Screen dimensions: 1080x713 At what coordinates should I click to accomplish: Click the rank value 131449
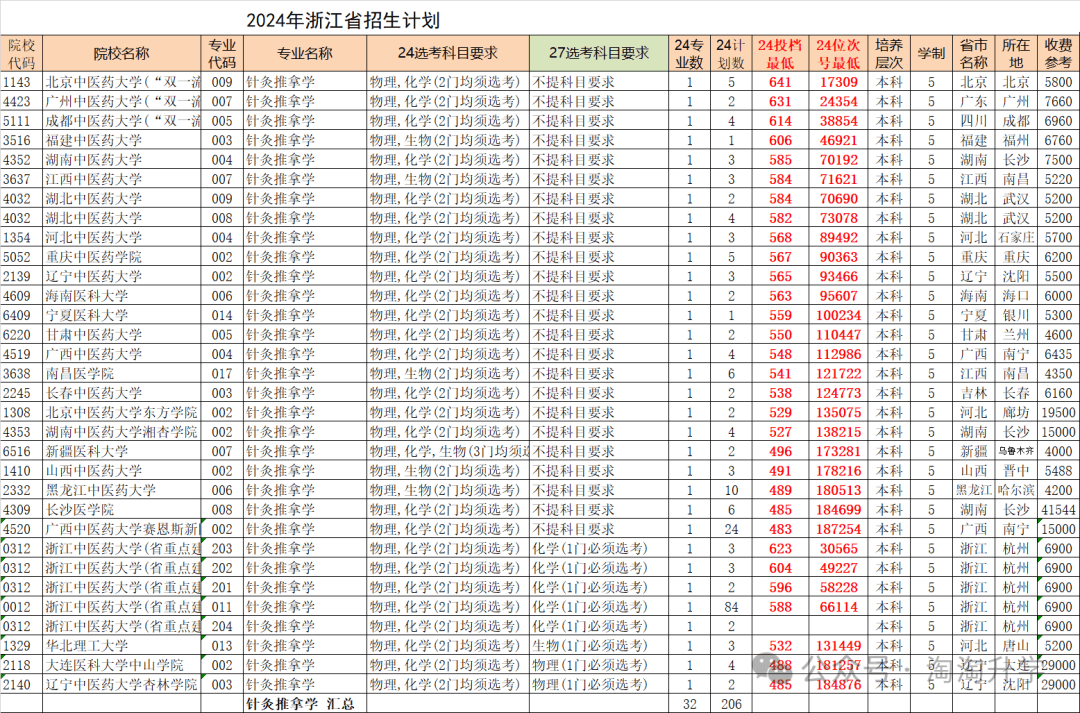click(838, 646)
